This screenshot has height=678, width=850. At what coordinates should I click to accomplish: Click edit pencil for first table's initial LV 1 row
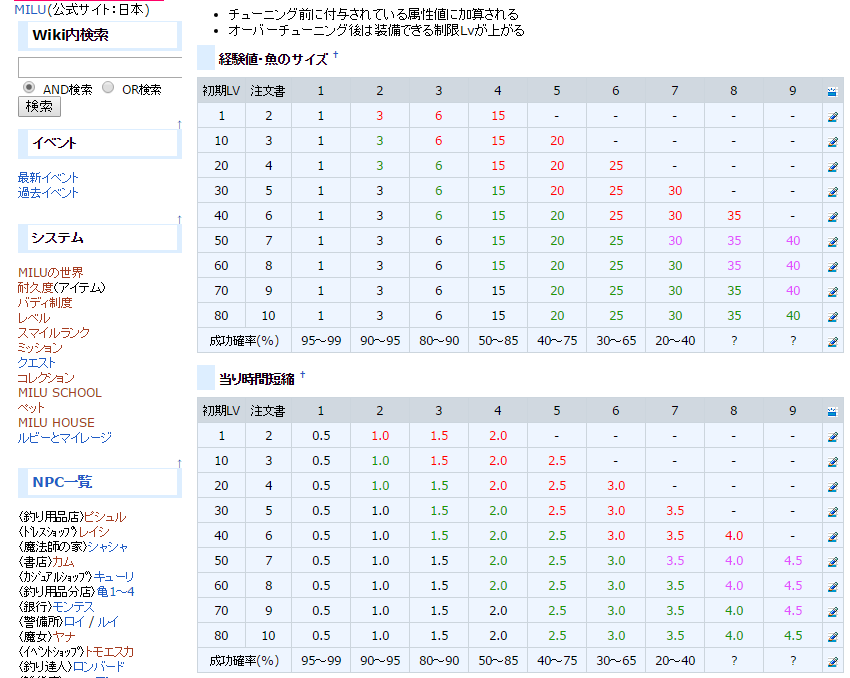(832, 116)
